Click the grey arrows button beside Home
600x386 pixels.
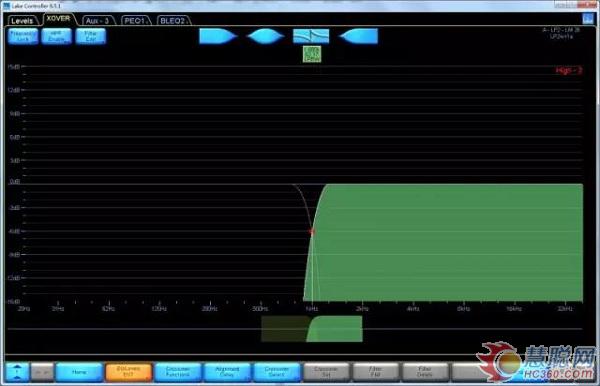point(42,372)
